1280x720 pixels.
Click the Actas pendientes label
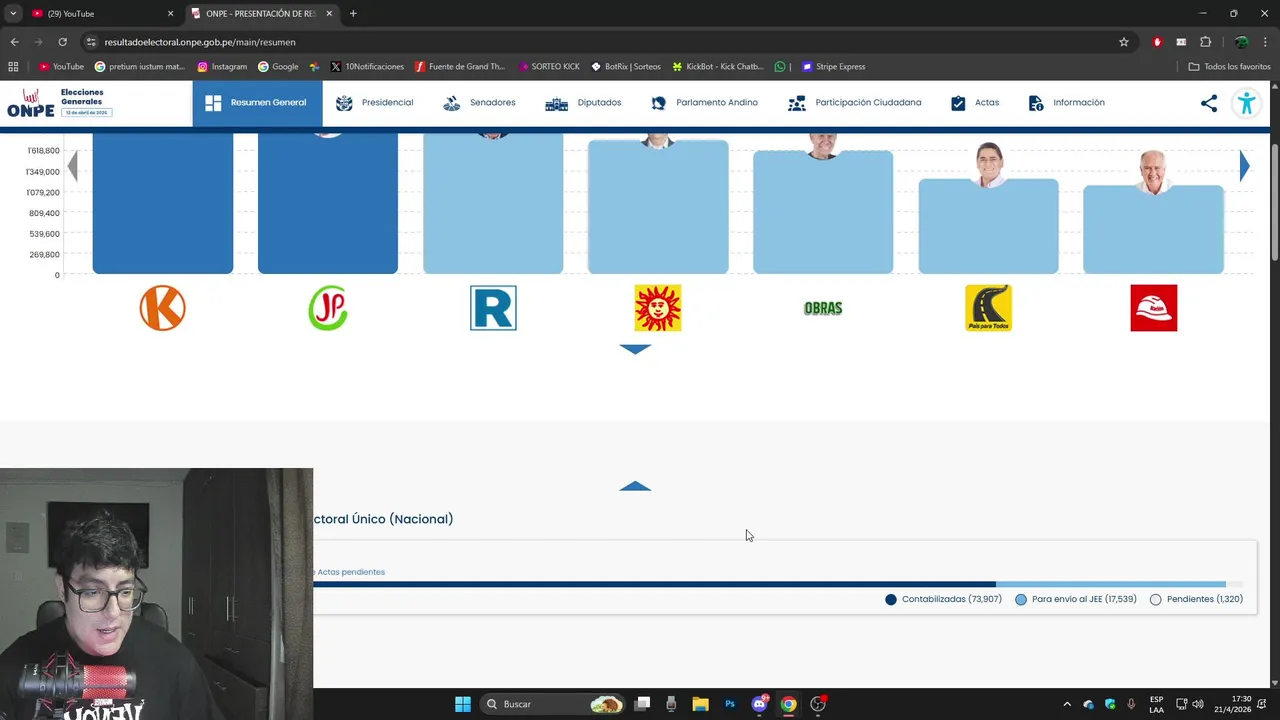click(350, 572)
